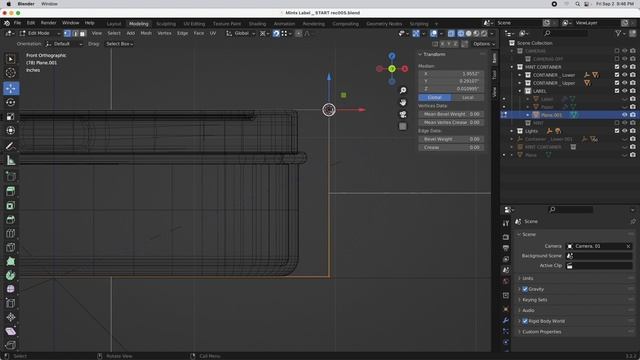Open the Render menu
Image resolution: width=640 pixels, height=360 pixels.
(49, 23)
